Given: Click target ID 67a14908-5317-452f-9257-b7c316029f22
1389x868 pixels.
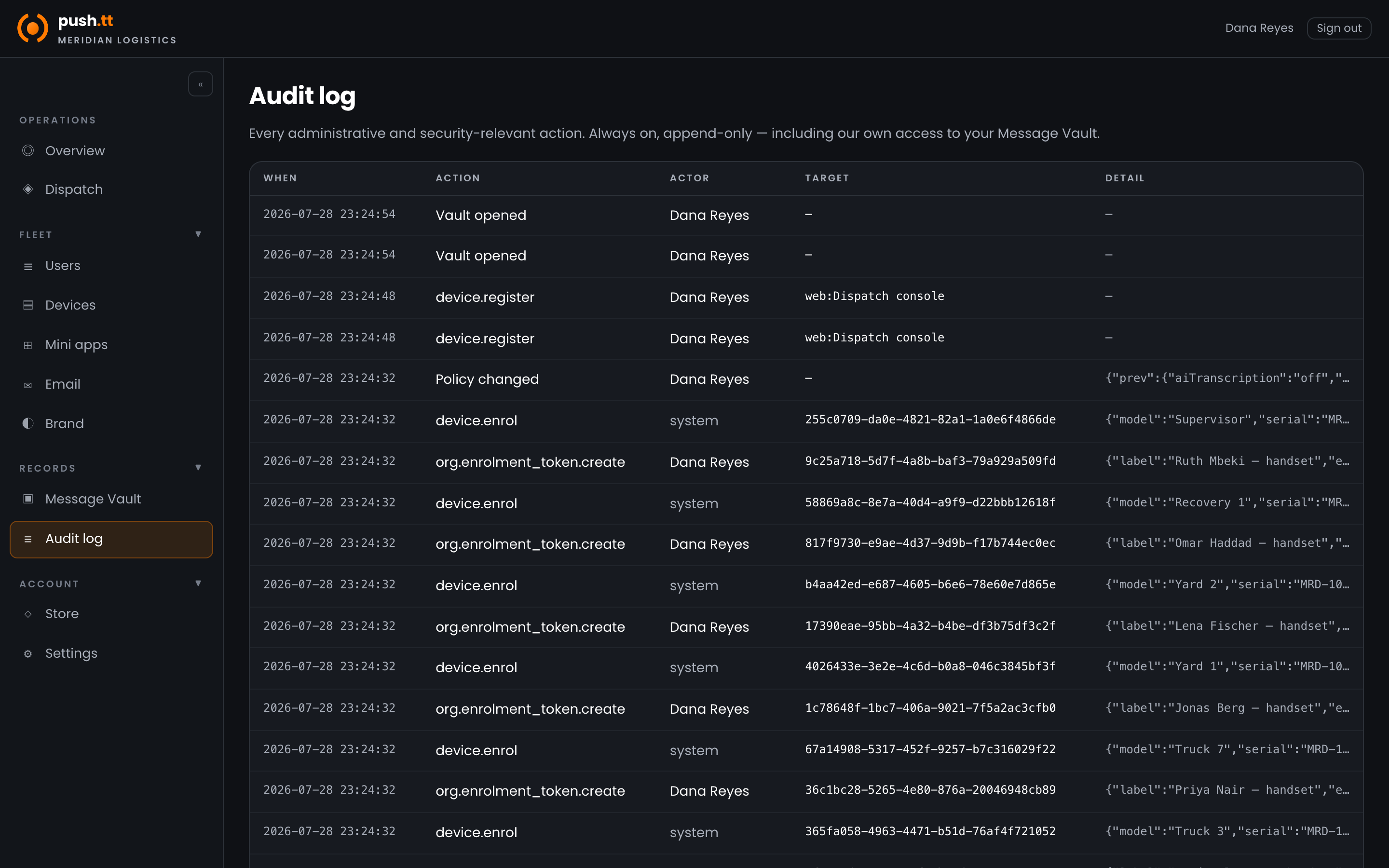Looking at the screenshot, I should click(930, 749).
